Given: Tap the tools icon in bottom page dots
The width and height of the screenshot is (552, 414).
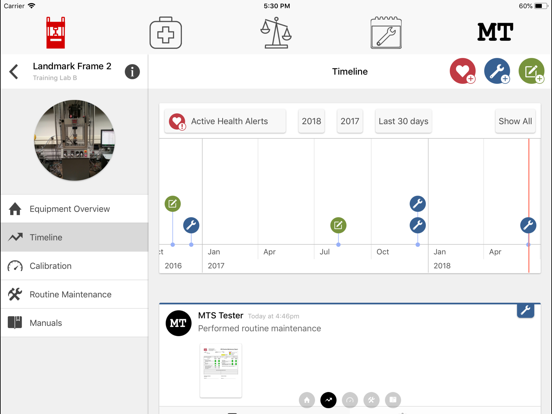Looking at the screenshot, I should [x=371, y=400].
